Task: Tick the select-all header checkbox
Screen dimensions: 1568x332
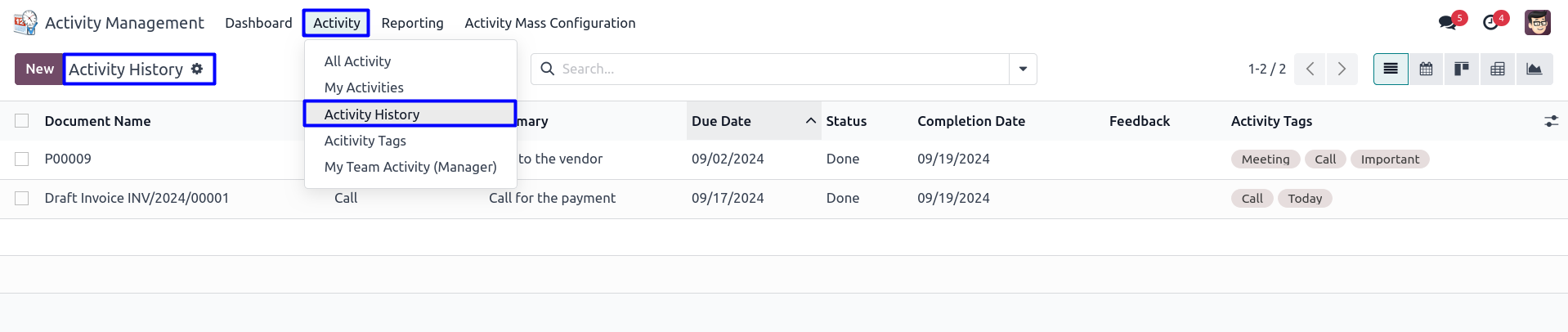Action: pos(22,120)
